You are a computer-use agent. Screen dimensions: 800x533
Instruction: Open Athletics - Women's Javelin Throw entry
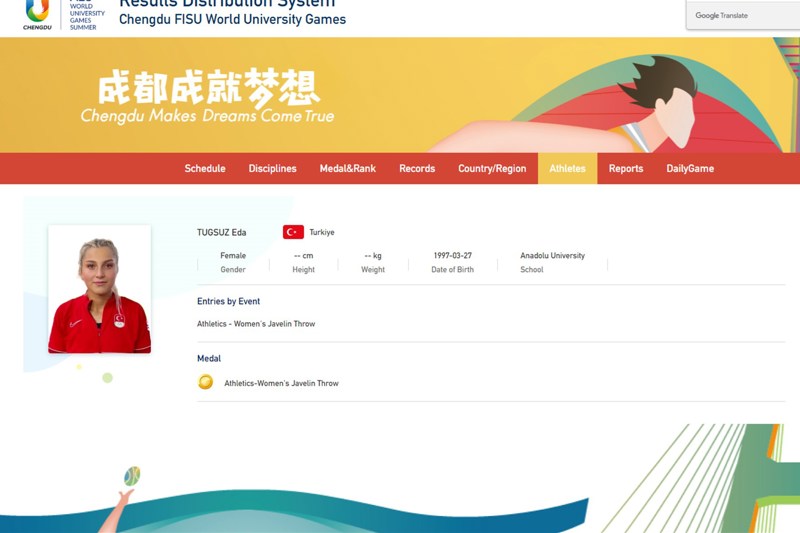[256, 324]
